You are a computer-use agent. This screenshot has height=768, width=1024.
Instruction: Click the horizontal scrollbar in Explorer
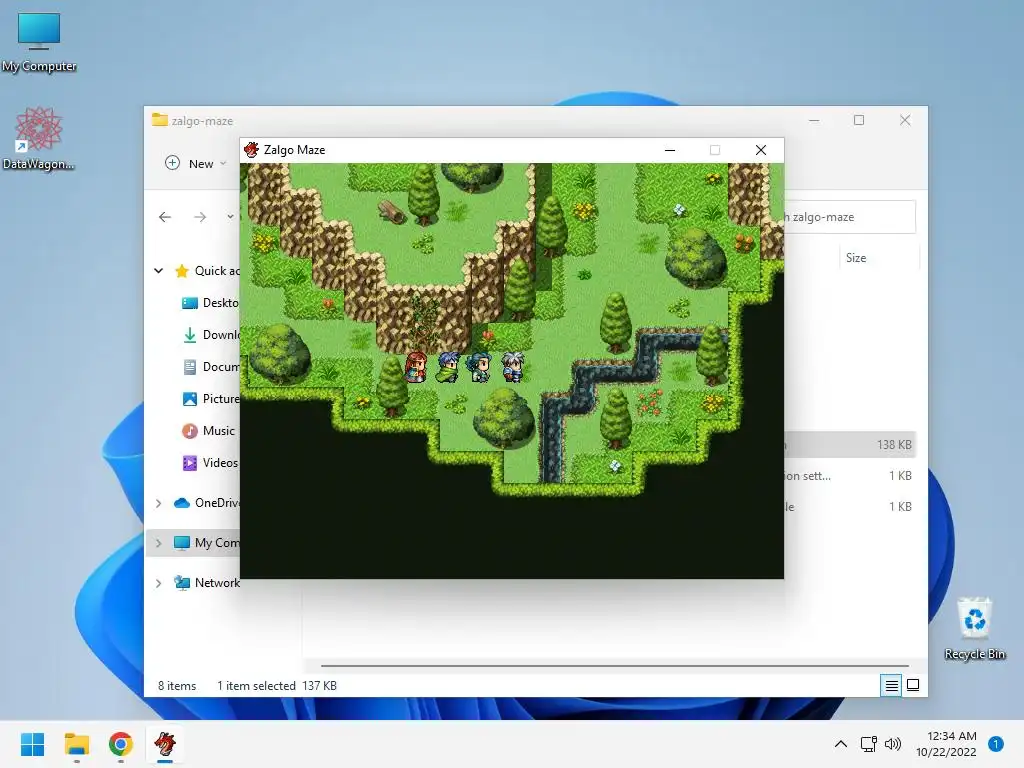615,665
